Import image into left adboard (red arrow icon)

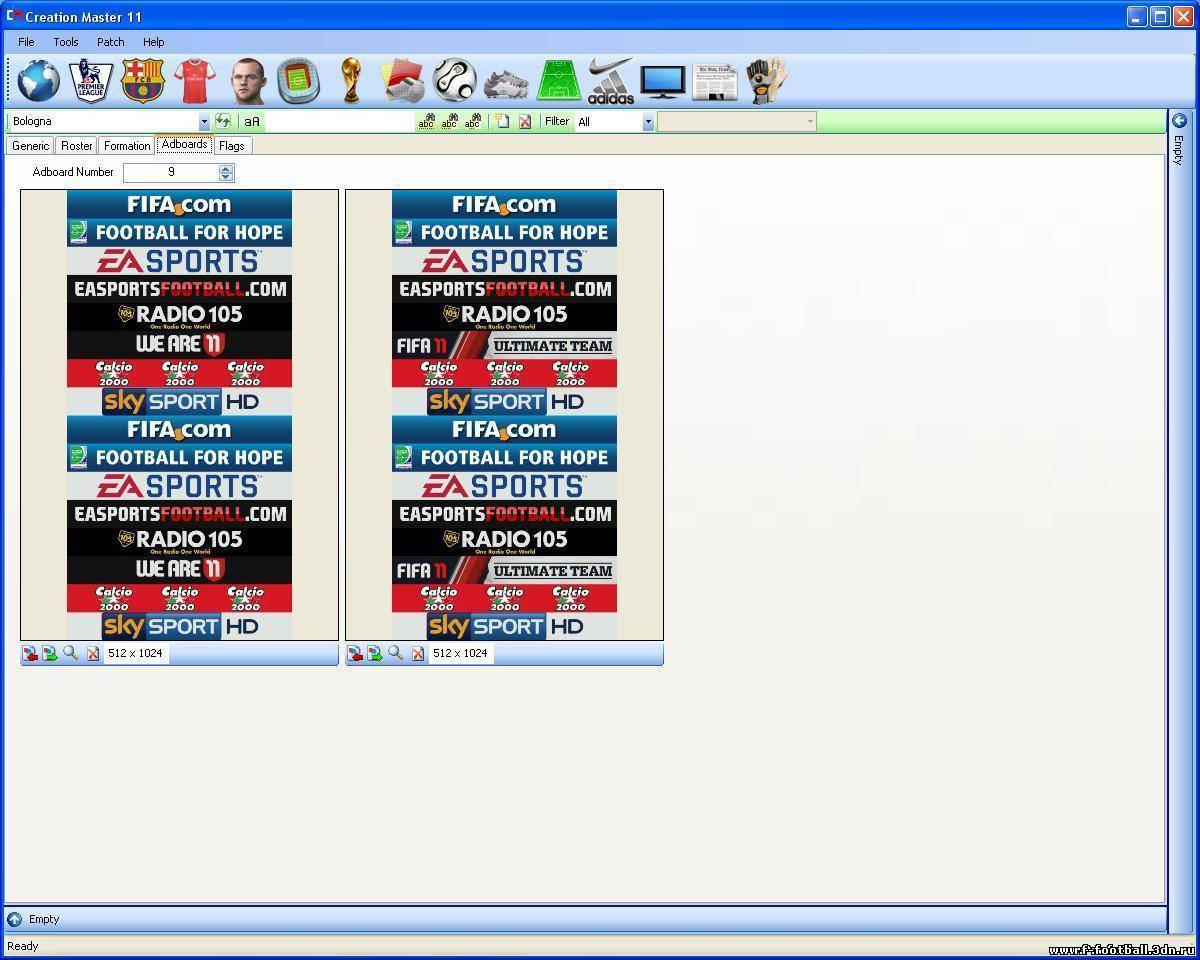(x=30, y=653)
